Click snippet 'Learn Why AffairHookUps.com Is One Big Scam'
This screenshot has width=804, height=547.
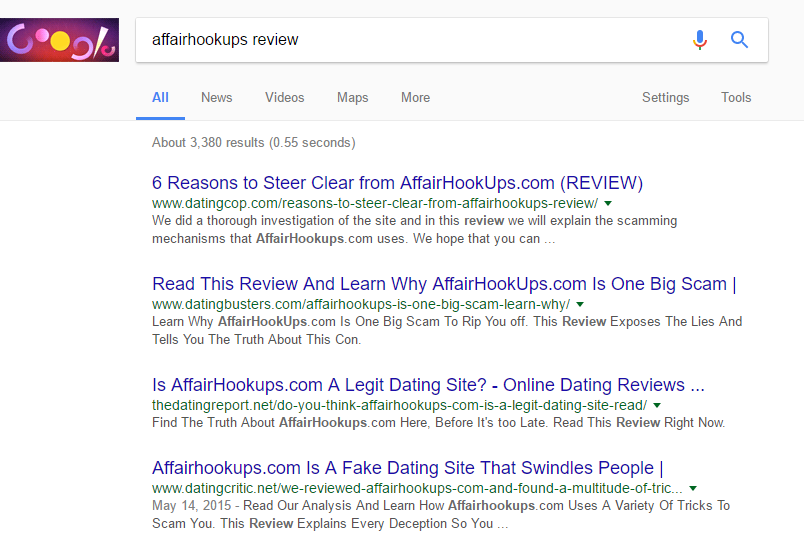click(x=447, y=331)
